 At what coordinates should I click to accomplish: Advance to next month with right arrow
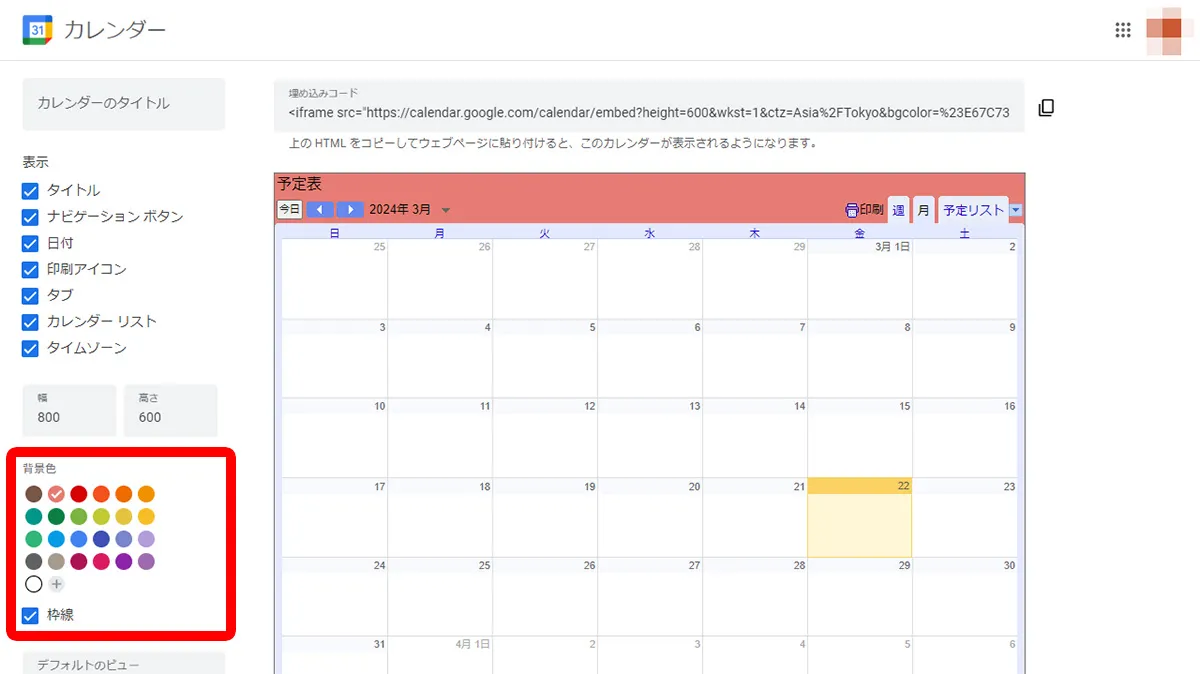click(x=350, y=210)
